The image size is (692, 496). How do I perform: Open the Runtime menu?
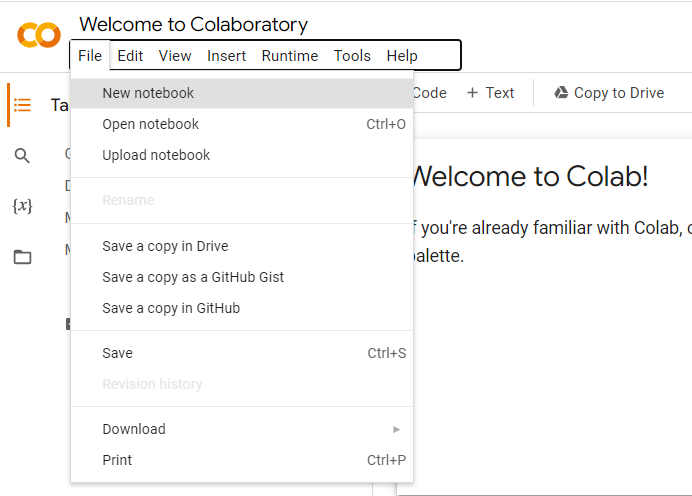290,56
